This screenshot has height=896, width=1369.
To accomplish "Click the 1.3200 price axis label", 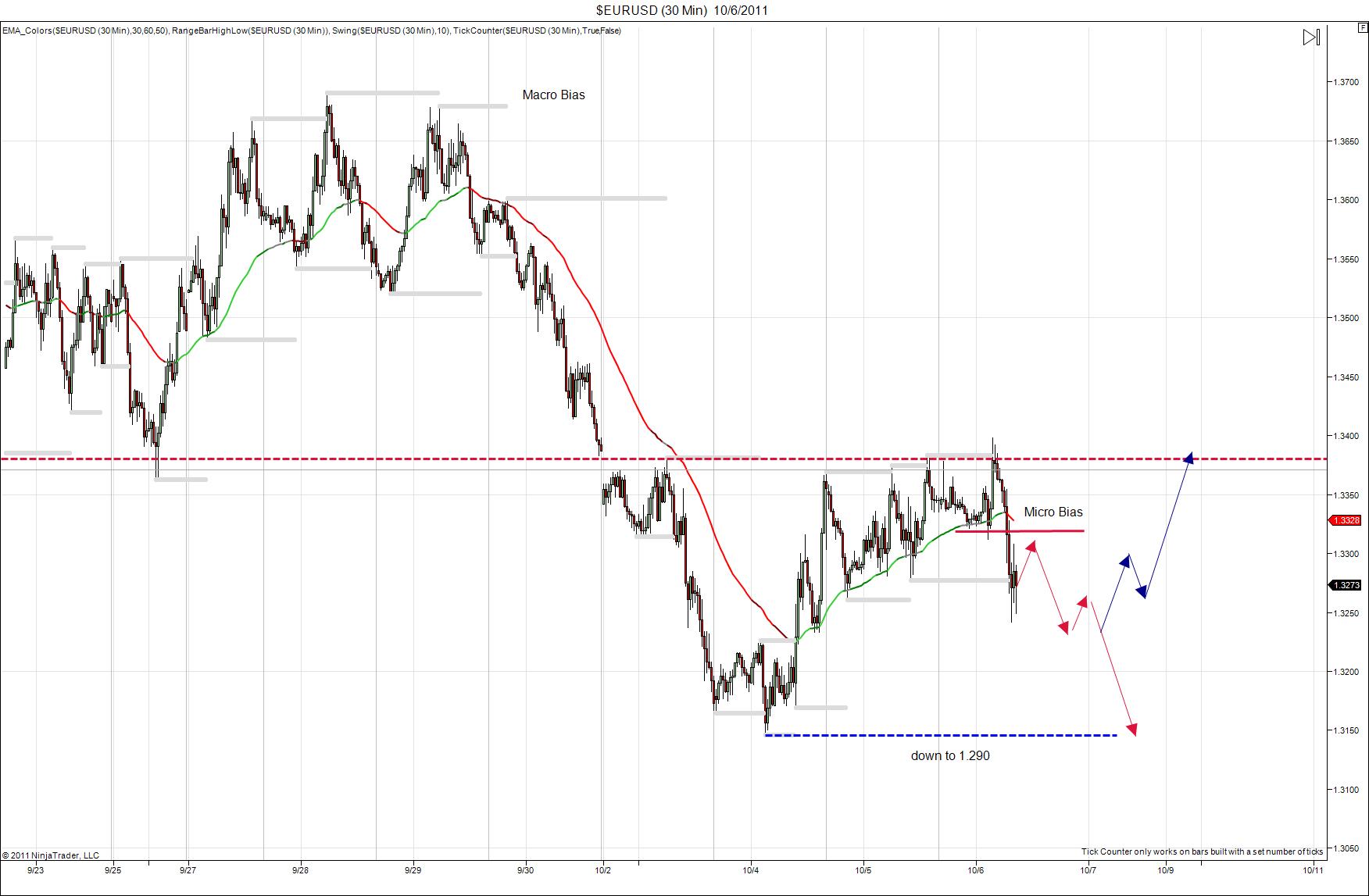I will pos(1345,672).
